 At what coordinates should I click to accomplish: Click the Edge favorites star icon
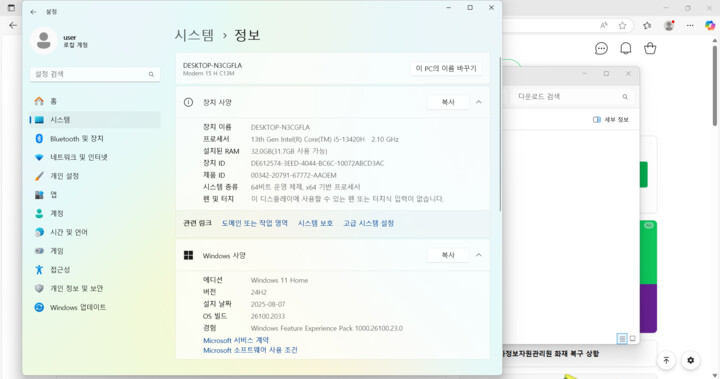[622, 26]
